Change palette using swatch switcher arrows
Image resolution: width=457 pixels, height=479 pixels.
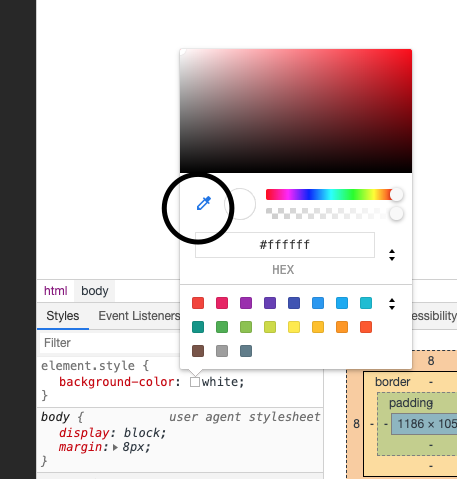click(x=392, y=304)
